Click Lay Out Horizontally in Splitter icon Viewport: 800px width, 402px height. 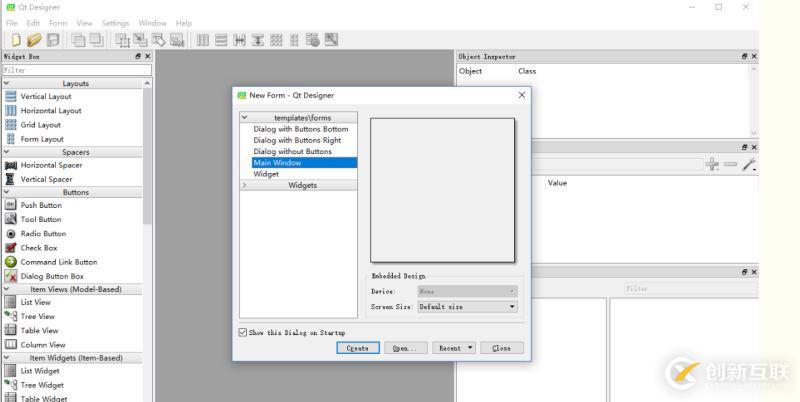point(239,40)
